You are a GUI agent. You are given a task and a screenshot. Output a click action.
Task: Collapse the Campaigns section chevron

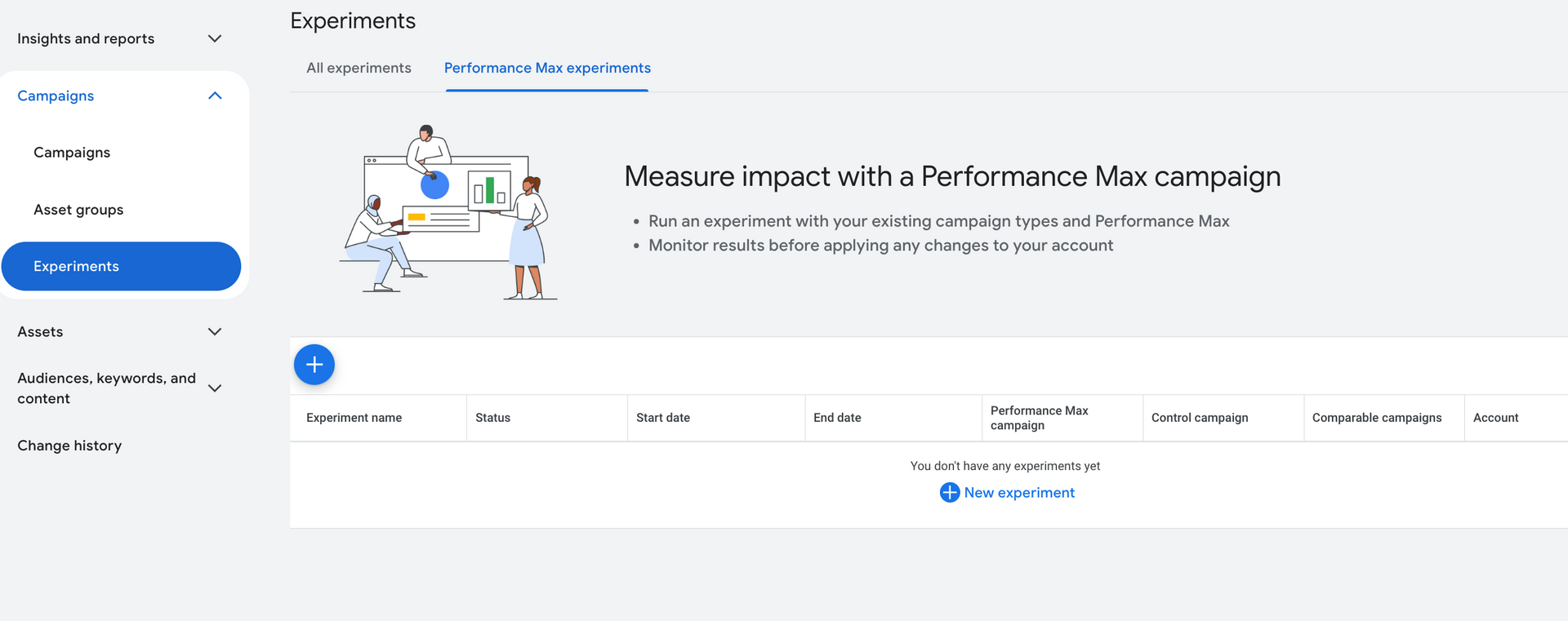tap(215, 95)
